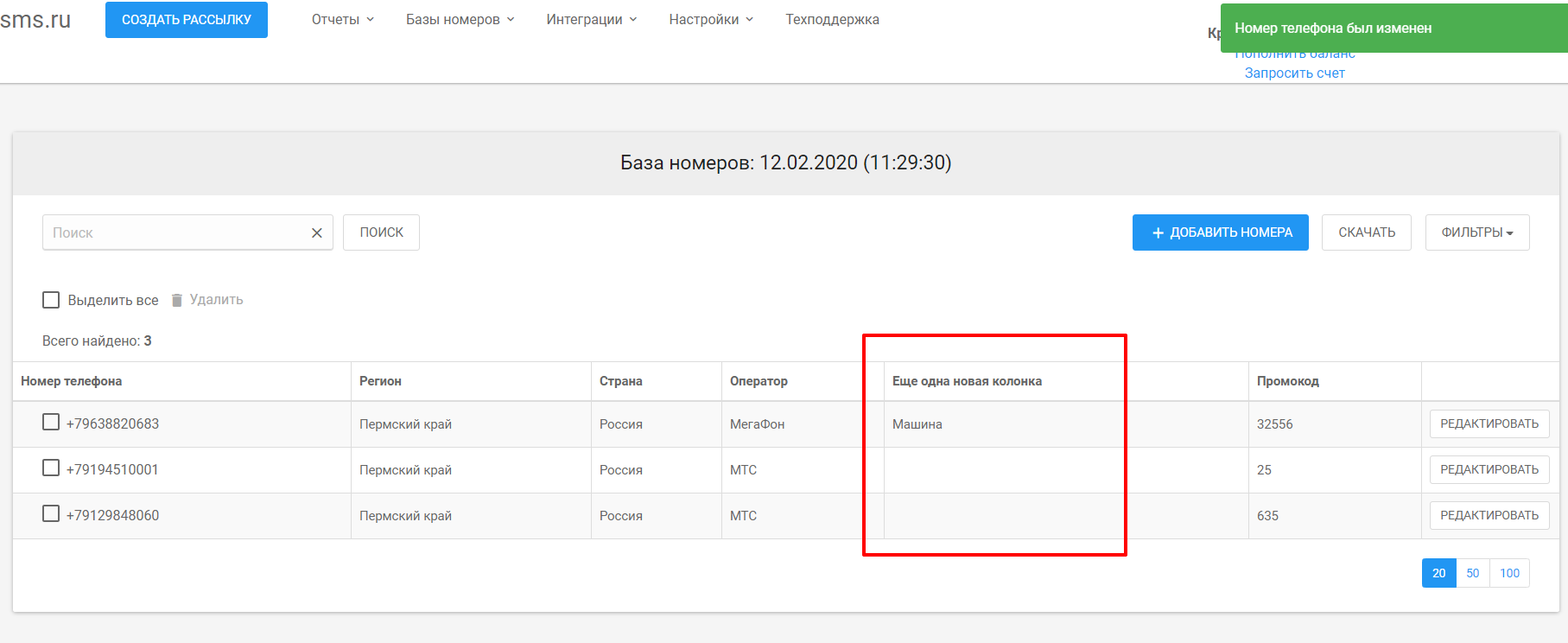Open the ФИЛЬТРЫ dropdown

tap(1477, 232)
